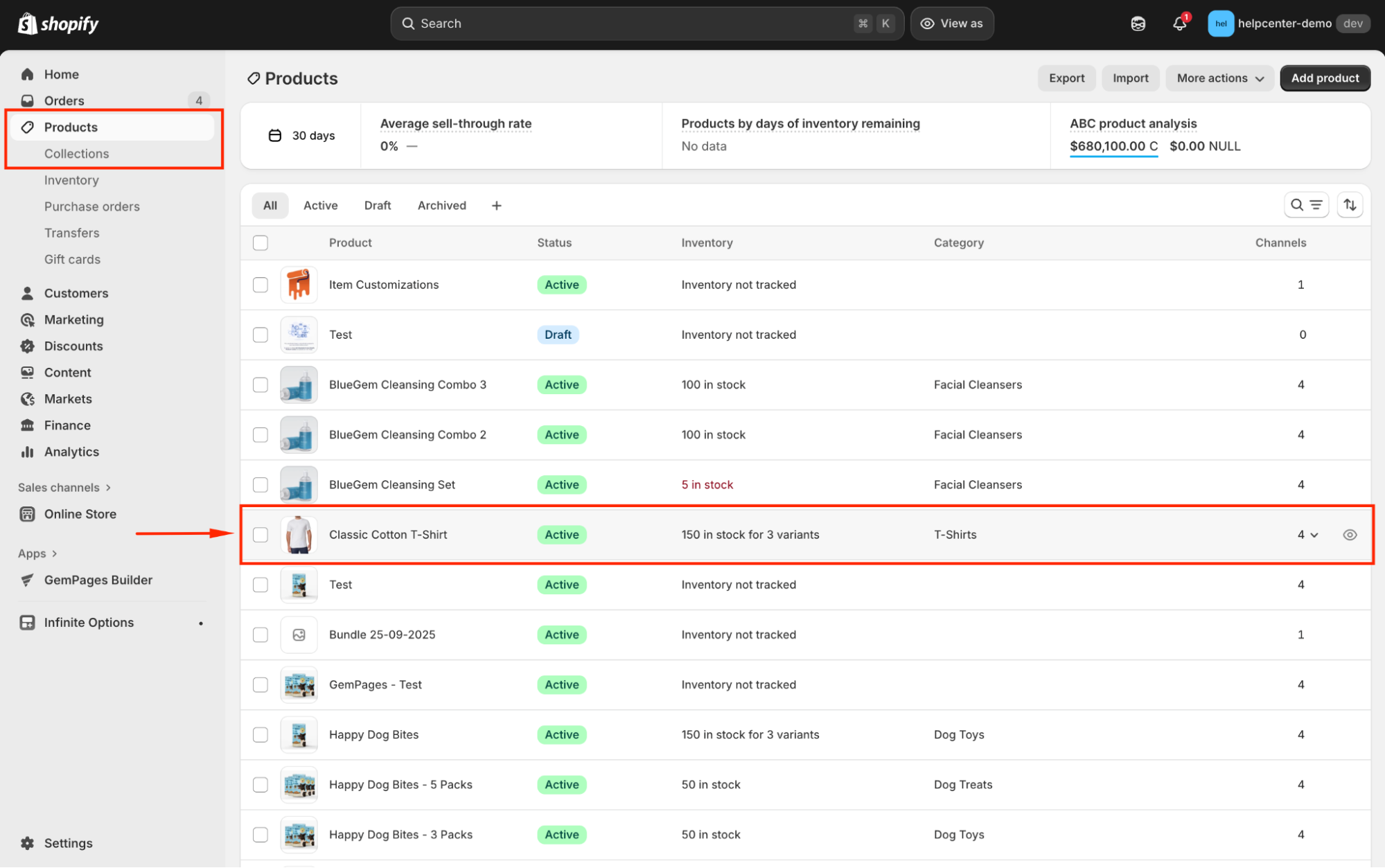Expand channels chevron on Classic Cotton T-Shirt
The image size is (1385, 868).
point(1314,535)
